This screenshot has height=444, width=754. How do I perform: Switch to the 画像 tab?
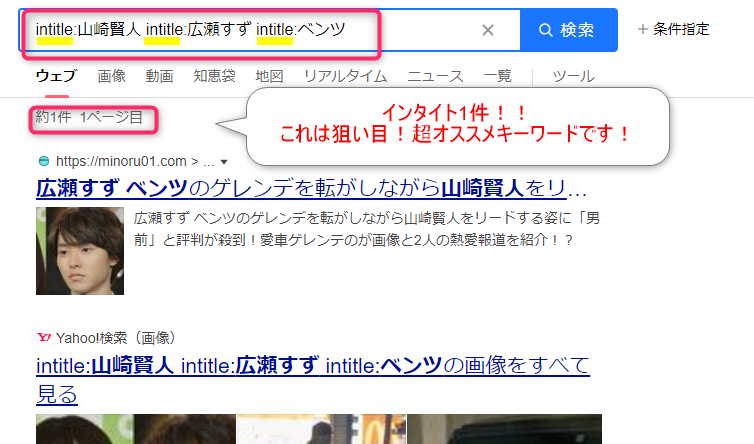pyautogui.click(x=112, y=76)
